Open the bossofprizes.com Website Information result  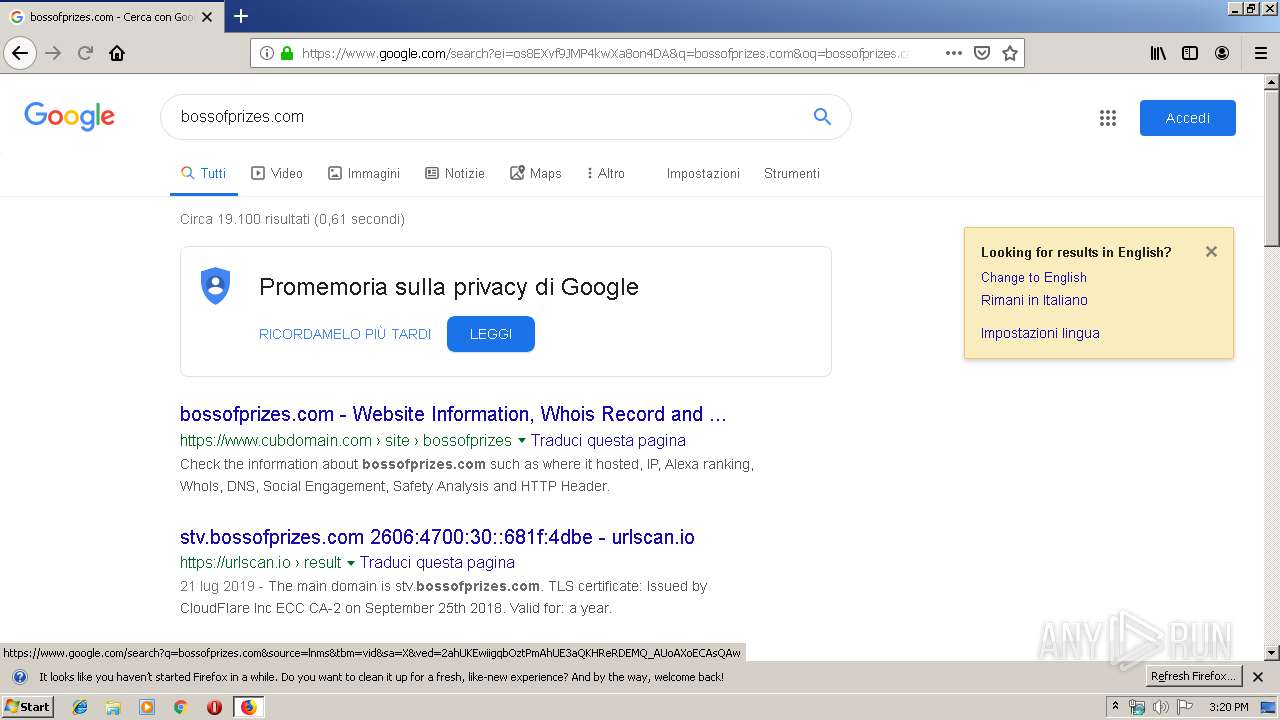[x=453, y=414]
